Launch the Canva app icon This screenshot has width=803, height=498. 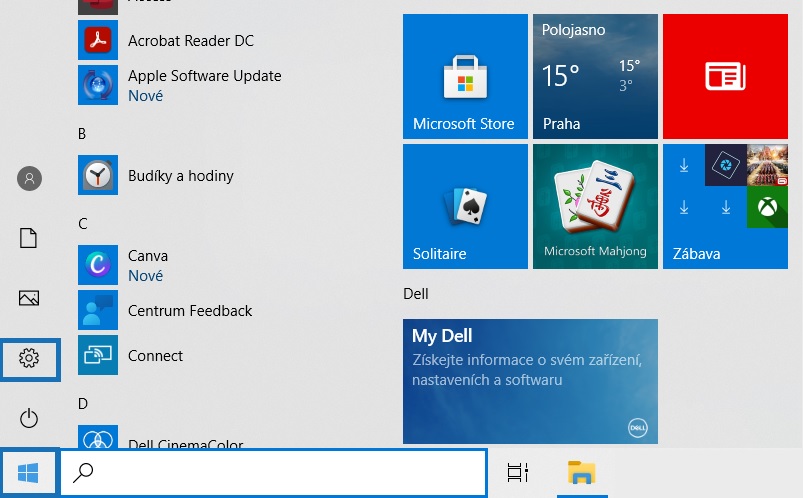(98, 265)
